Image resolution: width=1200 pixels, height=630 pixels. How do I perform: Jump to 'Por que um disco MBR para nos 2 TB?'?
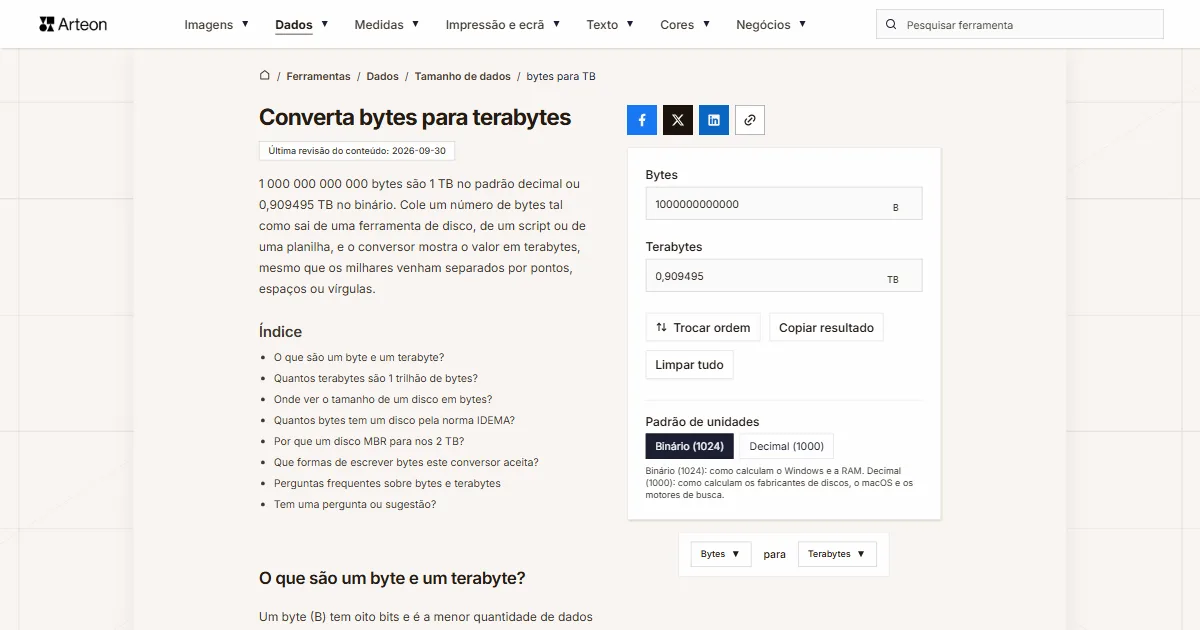tap(369, 441)
